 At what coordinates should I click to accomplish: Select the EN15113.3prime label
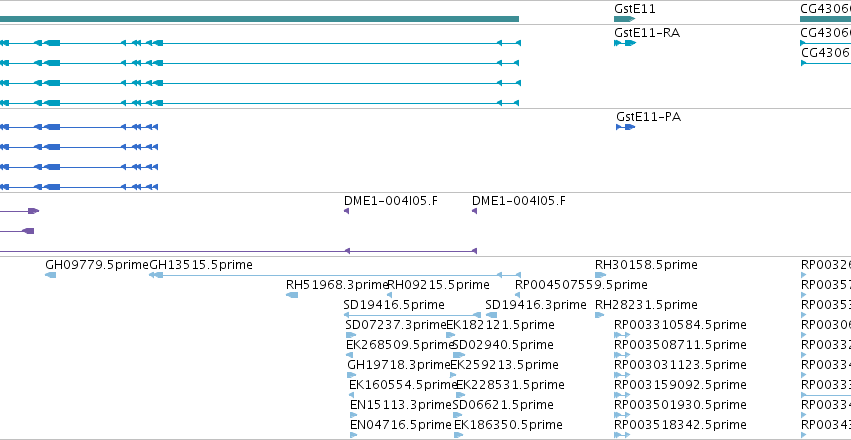tap(401, 405)
